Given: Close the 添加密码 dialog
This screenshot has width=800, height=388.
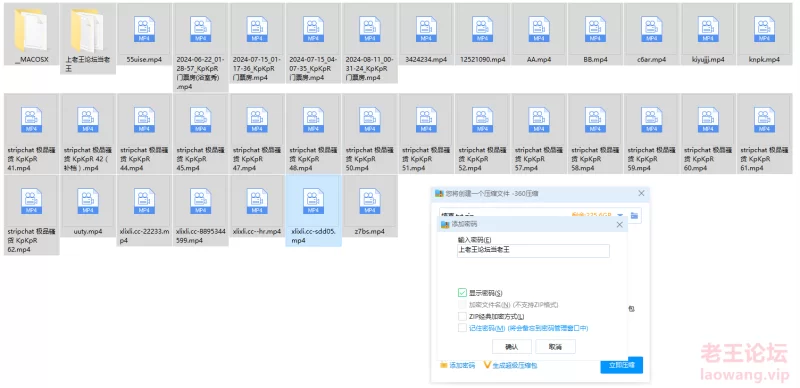Looking at the screenshot, I should (619, 225).
